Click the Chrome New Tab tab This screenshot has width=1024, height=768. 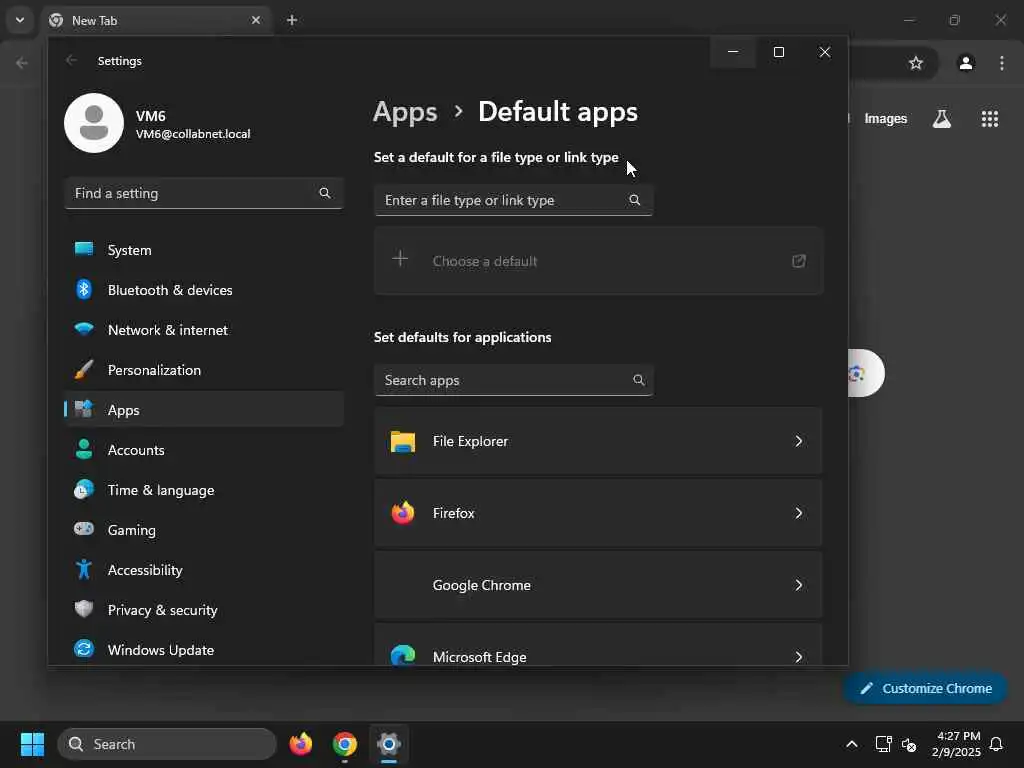click(x=157, y=20)
